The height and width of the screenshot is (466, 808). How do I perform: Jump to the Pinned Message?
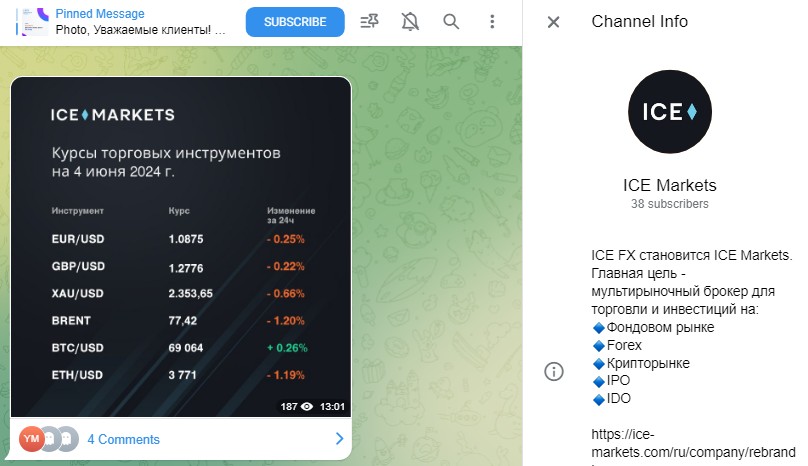click(140, 22)
